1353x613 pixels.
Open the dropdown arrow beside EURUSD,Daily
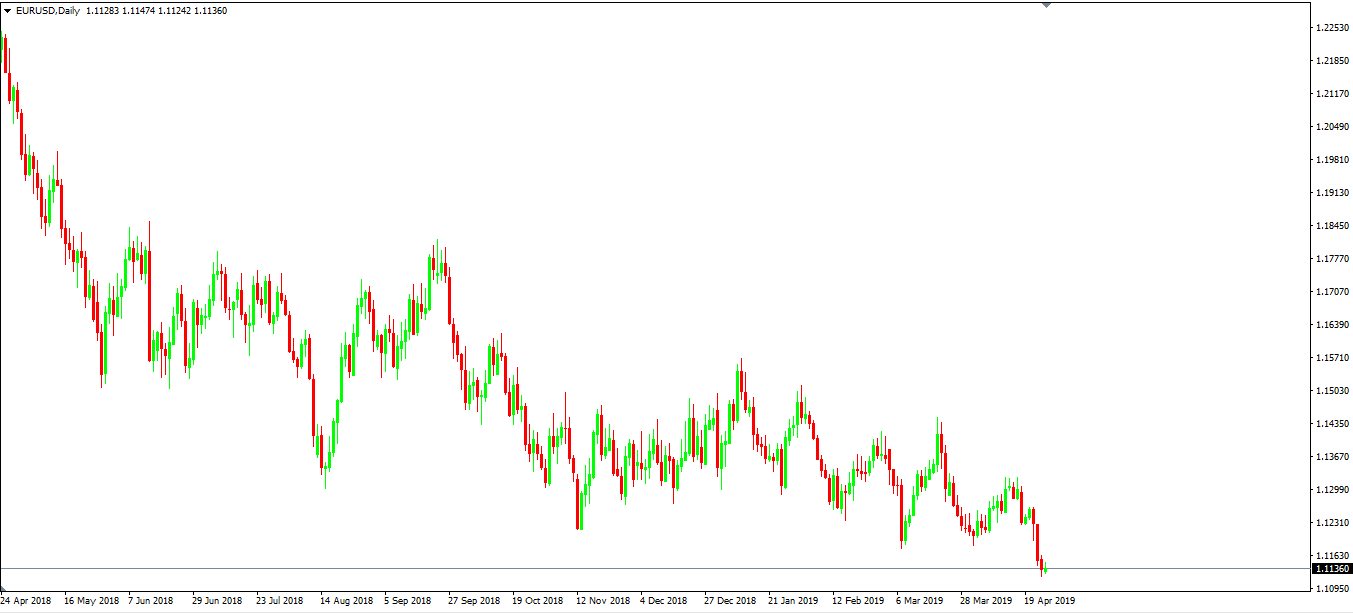(x=8, y=11)
